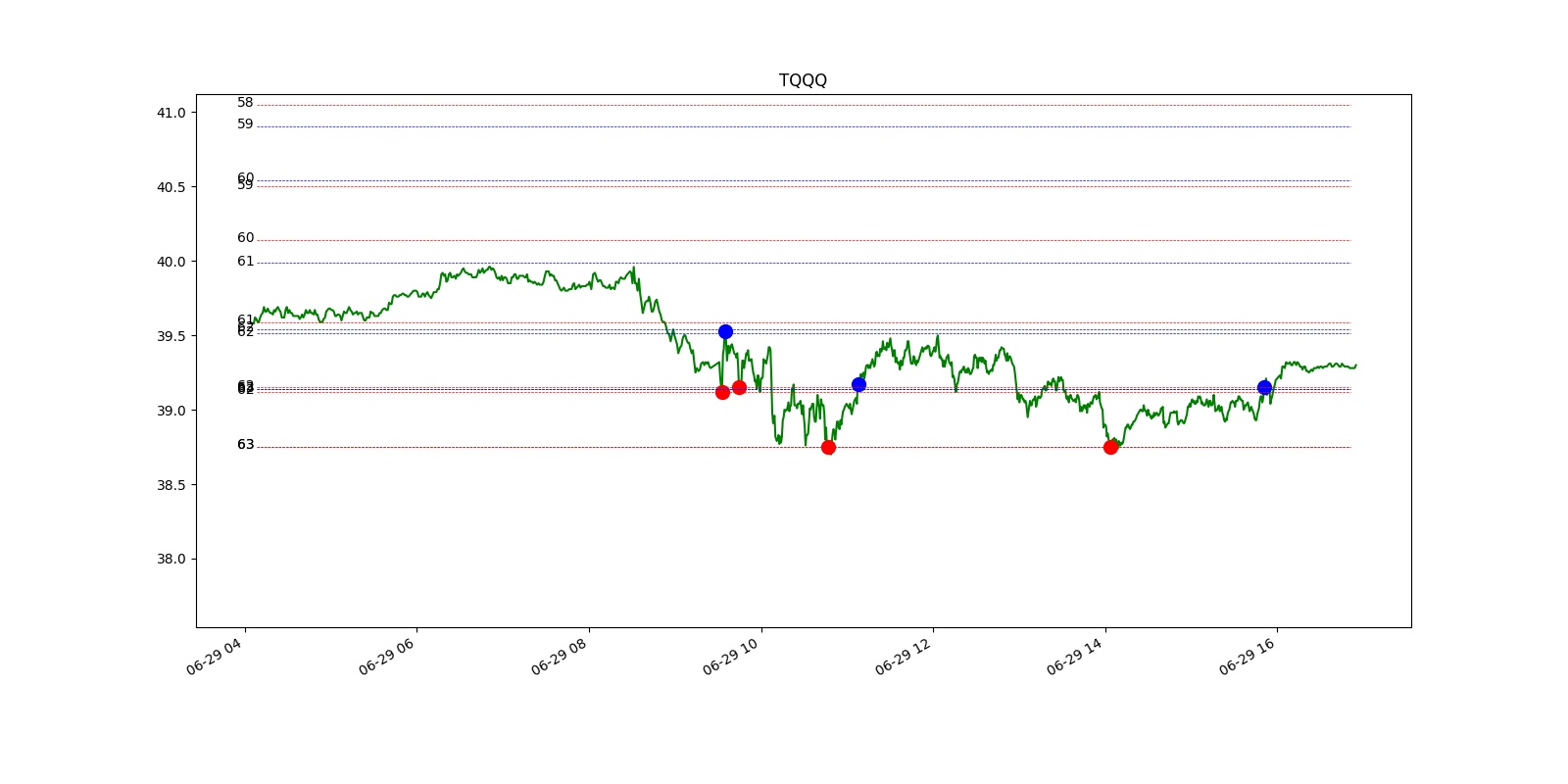Click level label 60 on red line near 40.15
Image resolution: width=1568 pixels, height=784 pixels.
coord(245,238)
